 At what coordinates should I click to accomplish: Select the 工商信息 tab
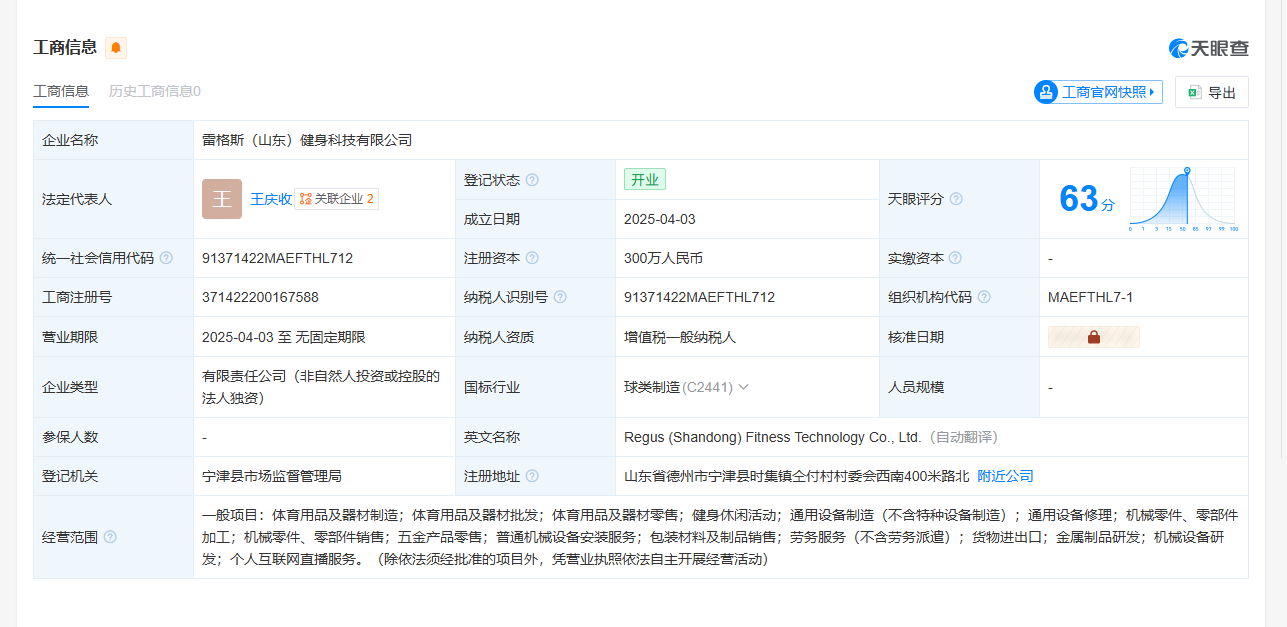click(61, 91)
